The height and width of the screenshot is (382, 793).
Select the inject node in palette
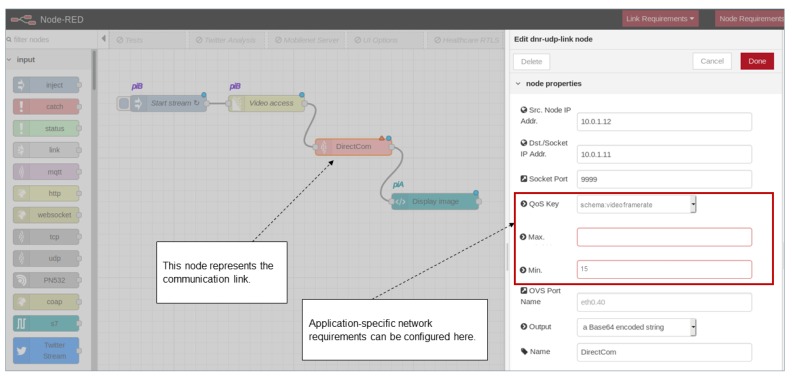tap(47, 85)
